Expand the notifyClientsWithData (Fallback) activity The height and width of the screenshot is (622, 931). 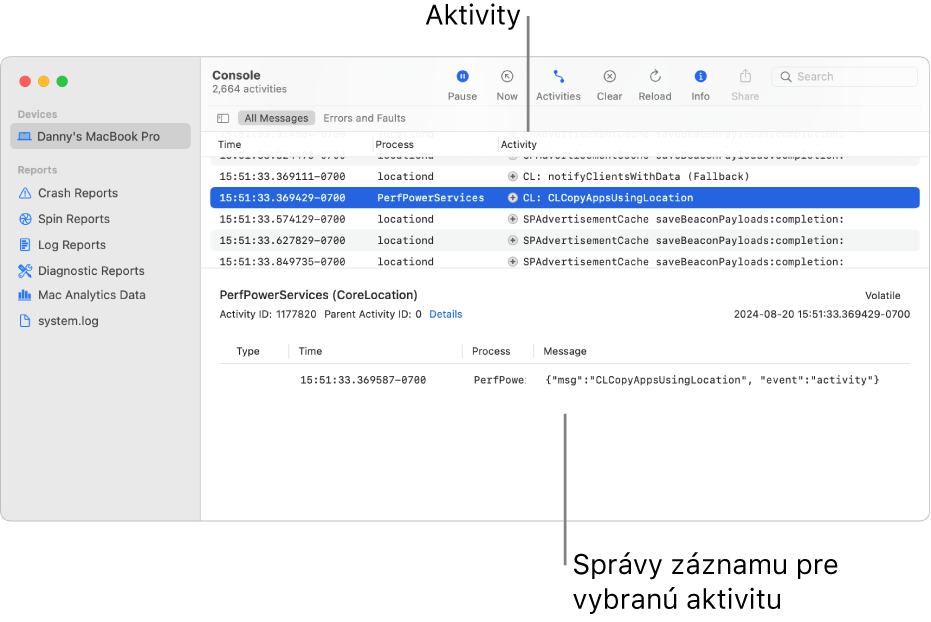[x=512, y=176]
